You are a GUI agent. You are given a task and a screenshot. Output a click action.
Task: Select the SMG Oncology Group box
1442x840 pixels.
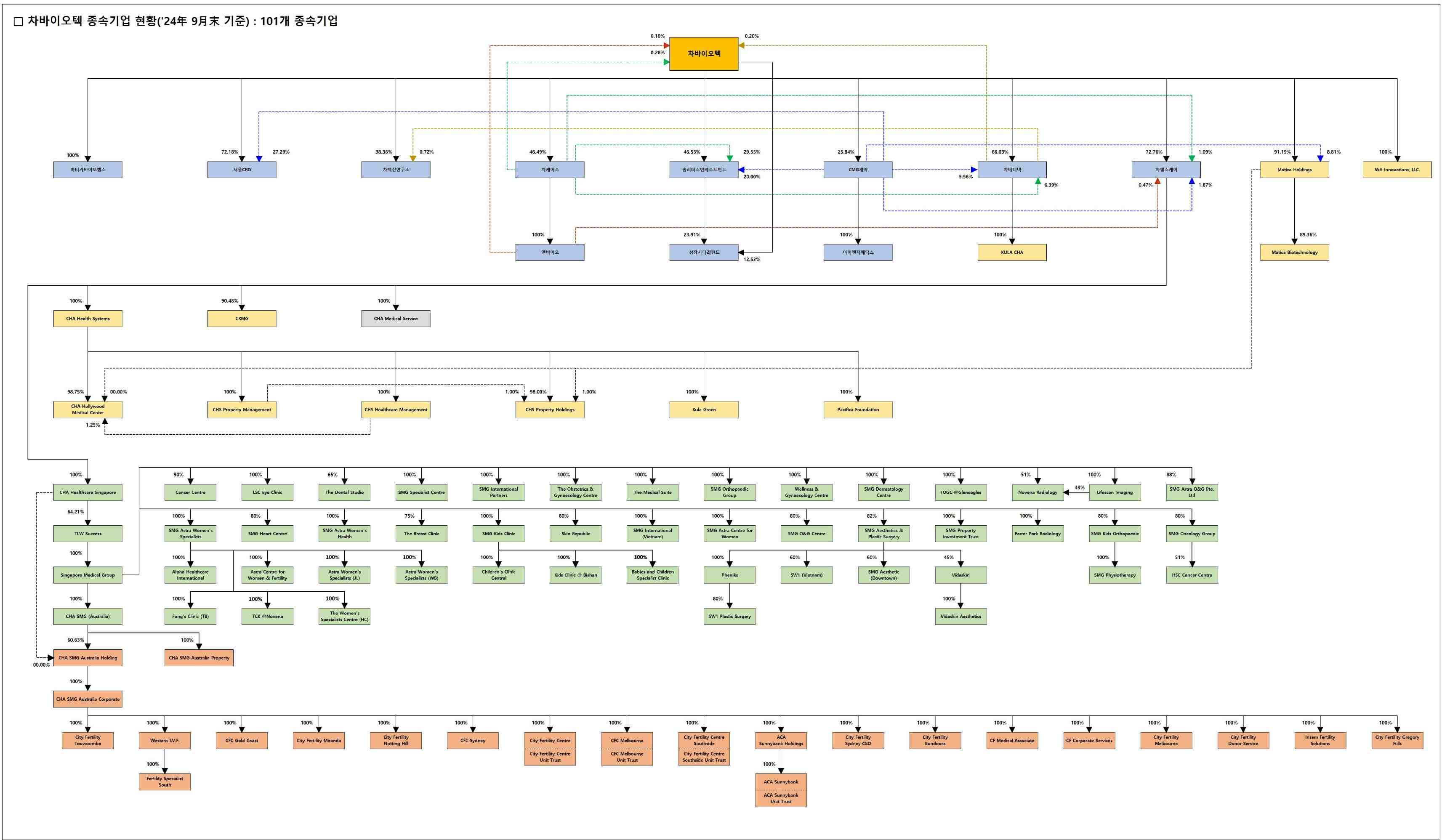(1192, 533)
